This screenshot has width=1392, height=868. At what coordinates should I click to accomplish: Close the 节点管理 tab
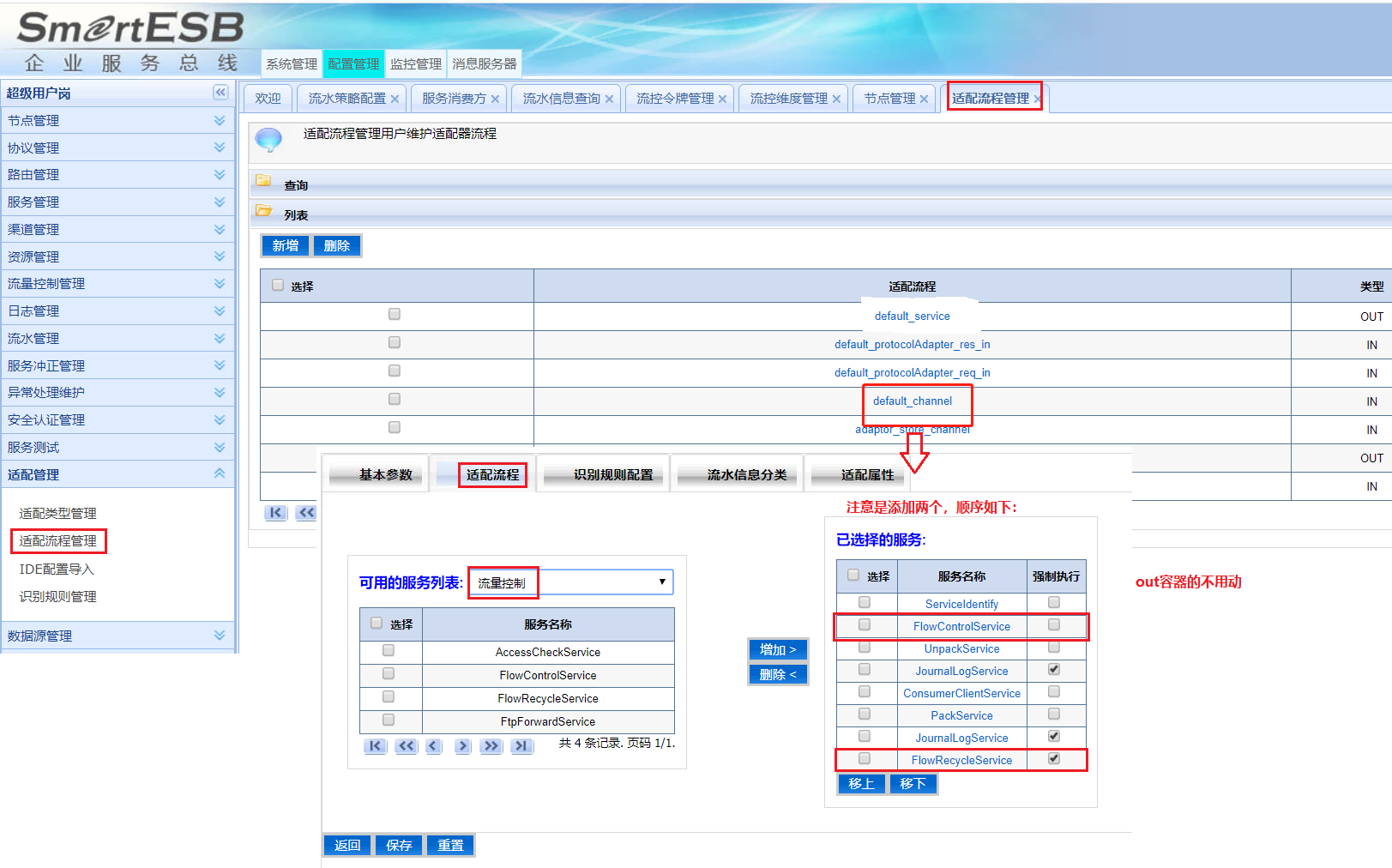point(924,99)
